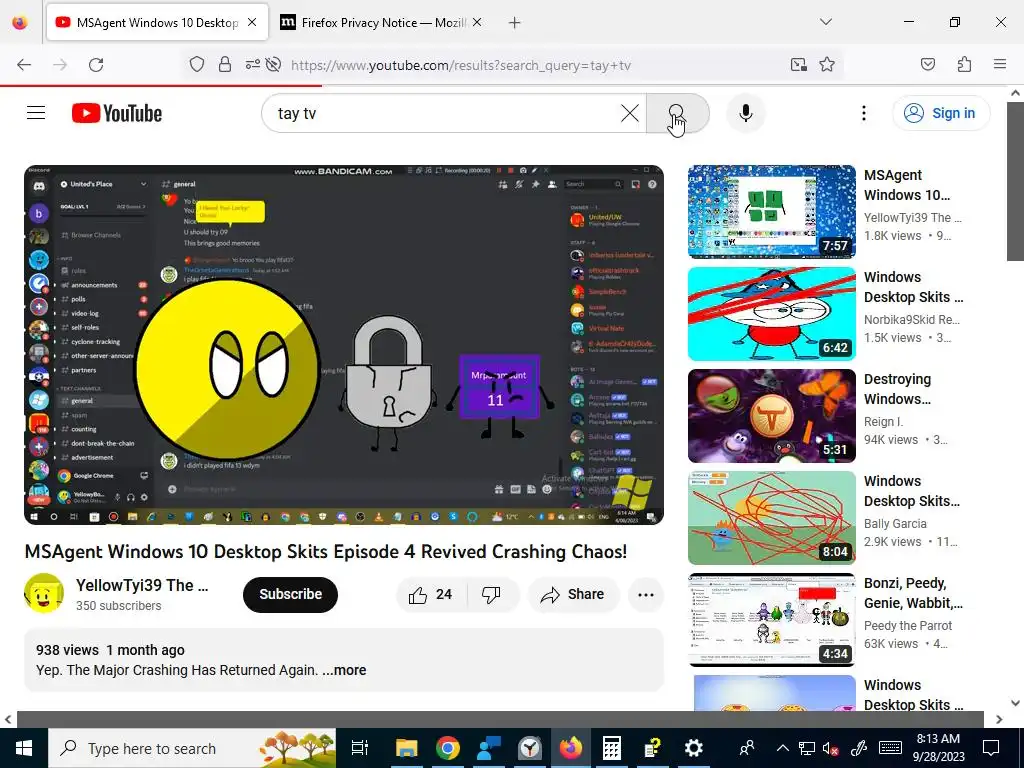Open the Firefox tracking protection shield
This screenshot has width=1024, height=768.
[197, 65]
